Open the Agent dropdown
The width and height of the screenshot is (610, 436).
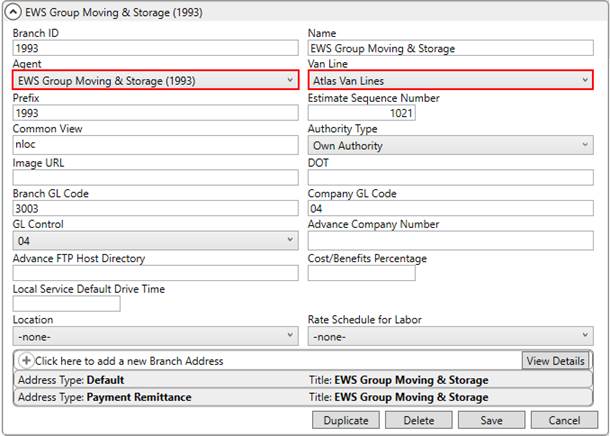coord(155,80)
